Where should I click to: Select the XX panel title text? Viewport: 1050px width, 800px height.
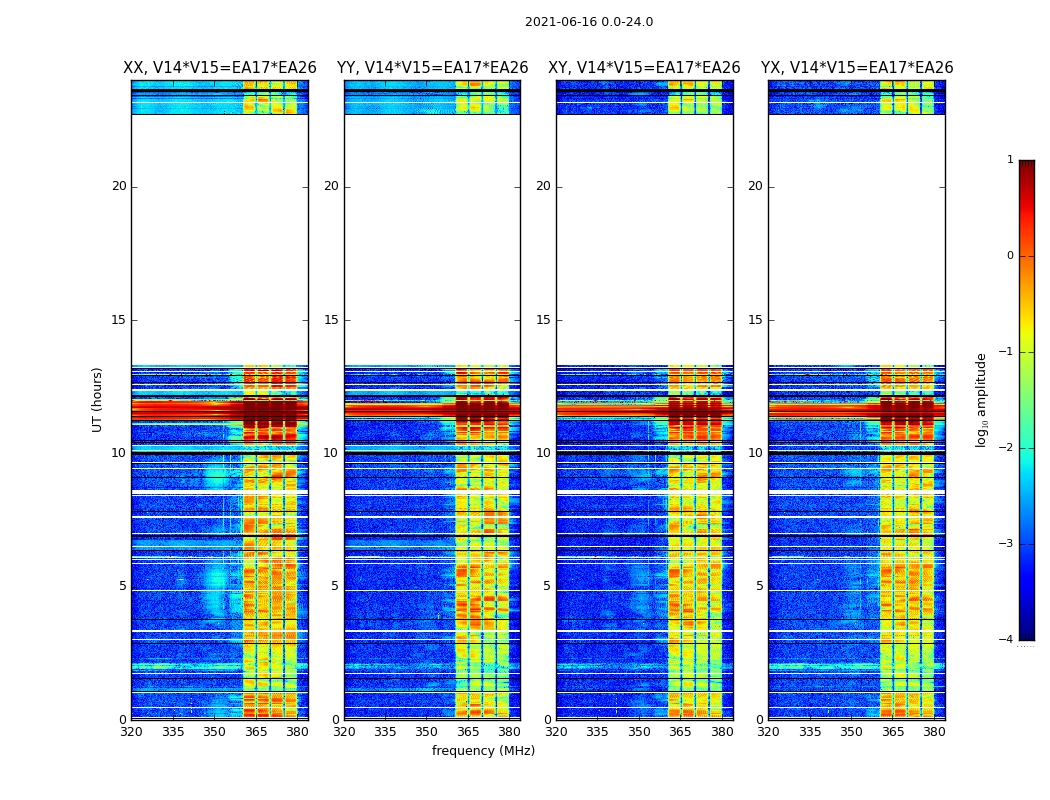coord(219,68)
